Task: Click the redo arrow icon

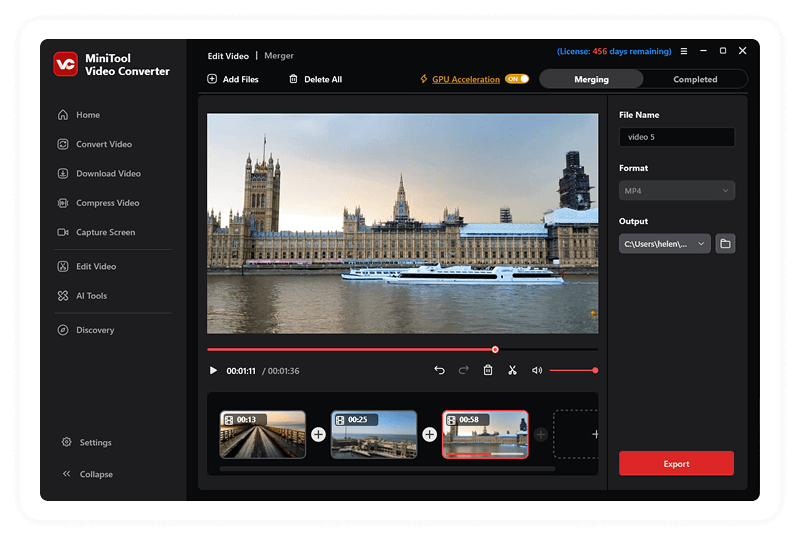Action: tap(463, 371)
